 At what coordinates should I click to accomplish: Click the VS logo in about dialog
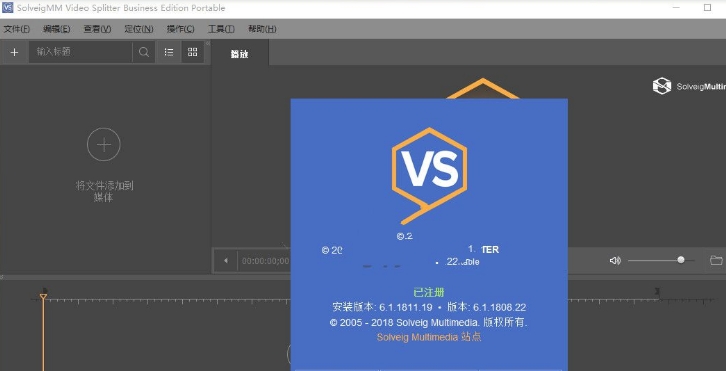pyautogui.click(x=429, y=176)
